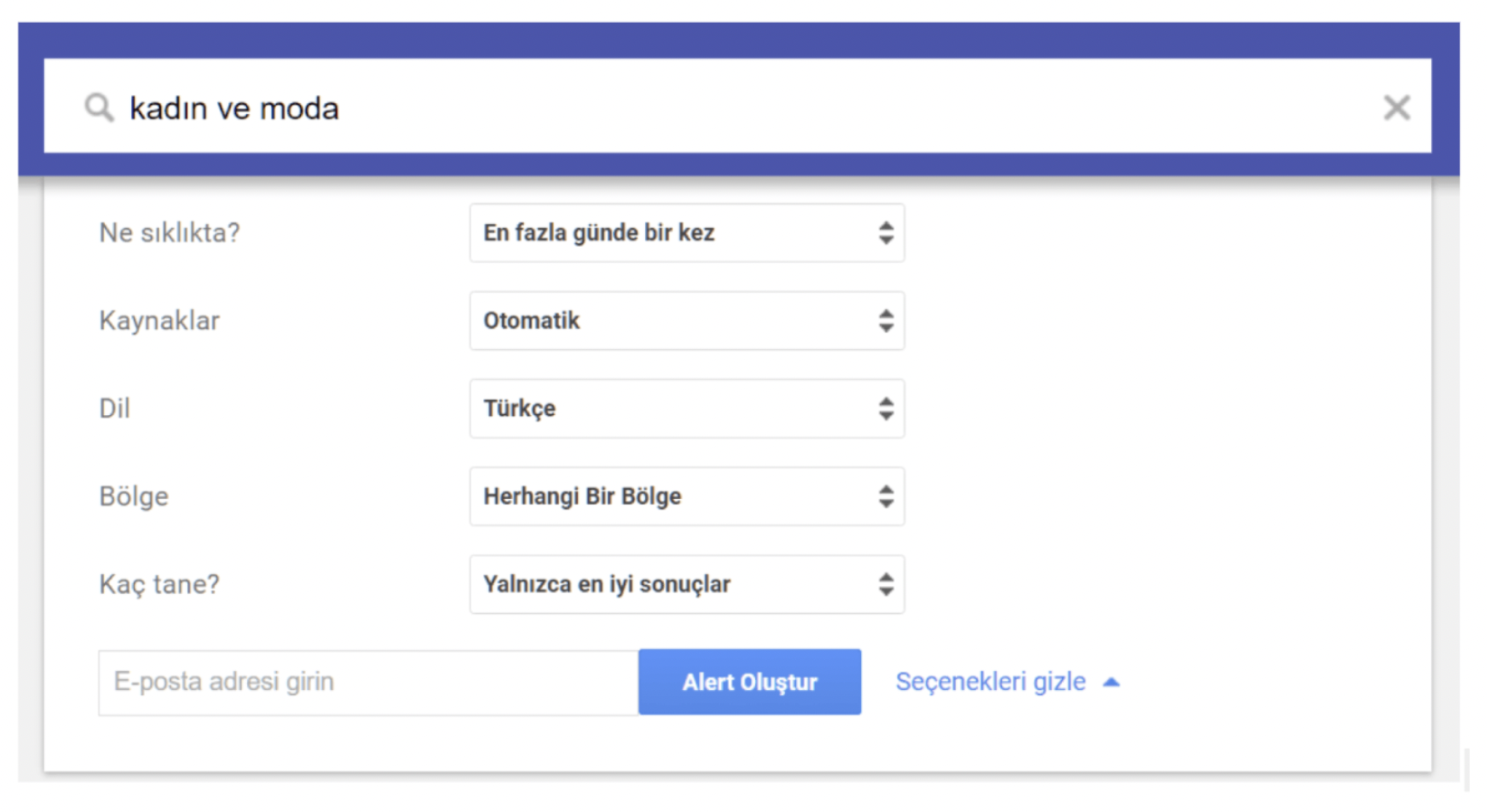Click the up-down arrows beside Yalnızca en iyi sonuçlar
The image size is (1487, 812).
(886, 584)
